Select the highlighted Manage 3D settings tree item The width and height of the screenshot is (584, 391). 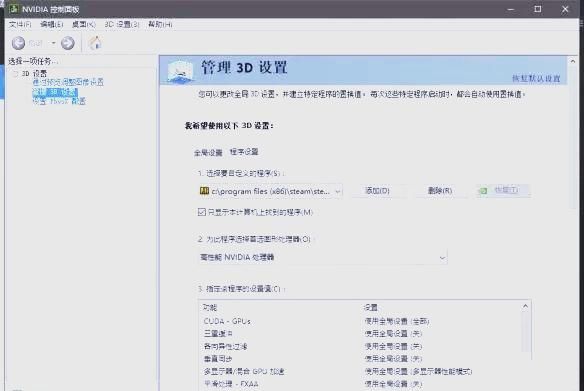pyautogui.click(x=55, y=92)
